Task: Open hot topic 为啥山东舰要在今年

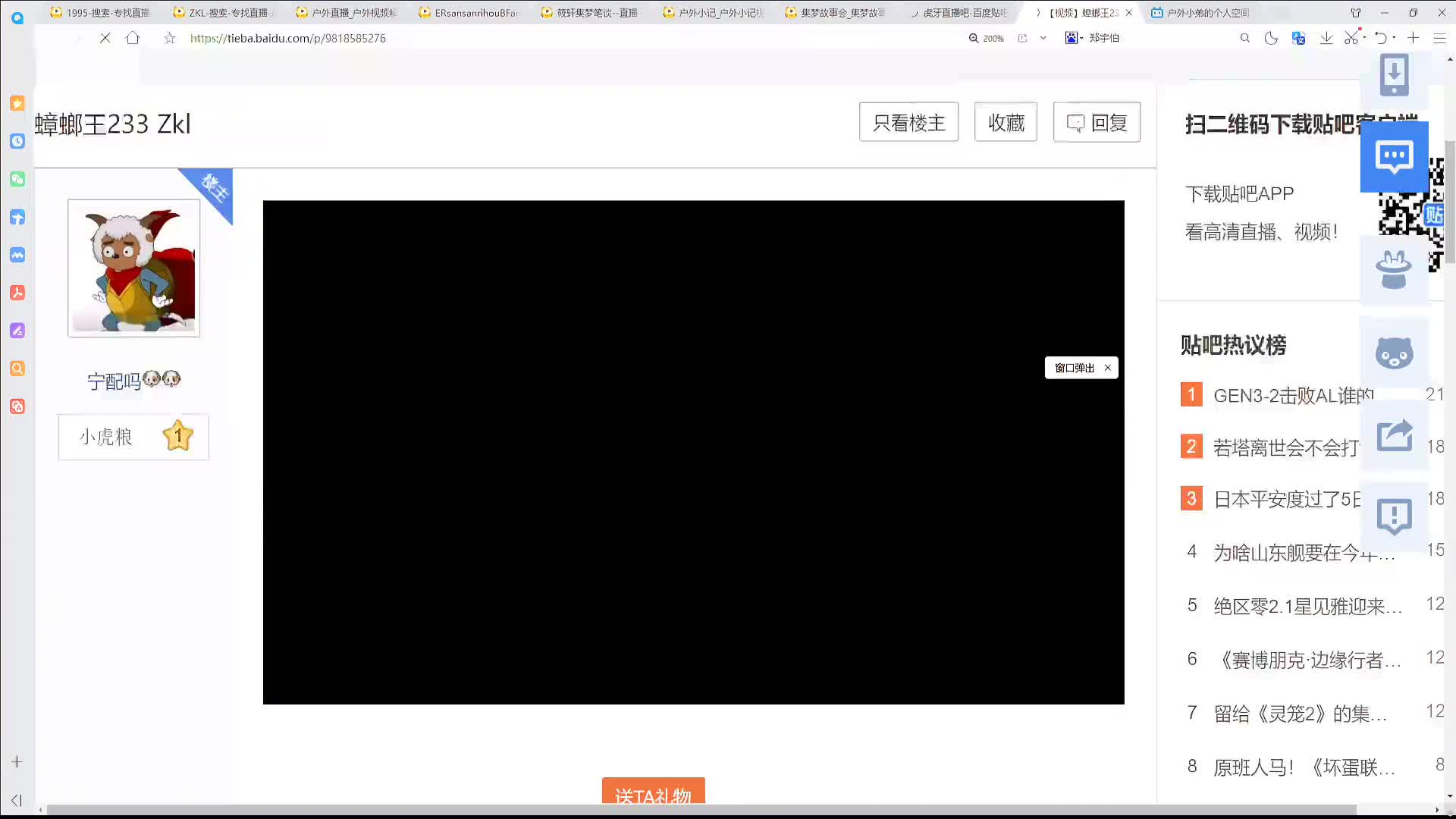Action: coord(1304,552)
